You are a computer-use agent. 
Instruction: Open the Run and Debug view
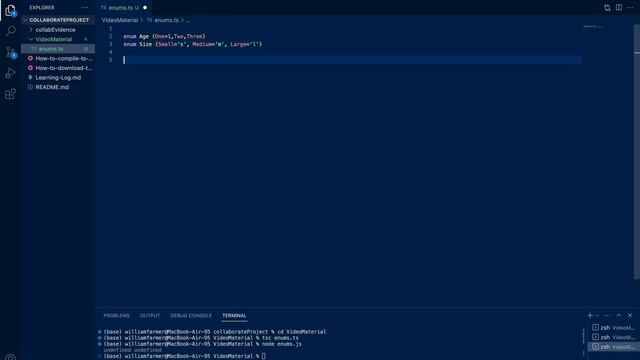tap(11, 73)
